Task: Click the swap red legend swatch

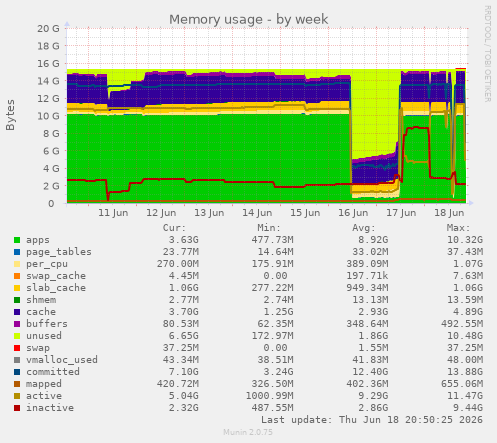Action: pos(17,348)
